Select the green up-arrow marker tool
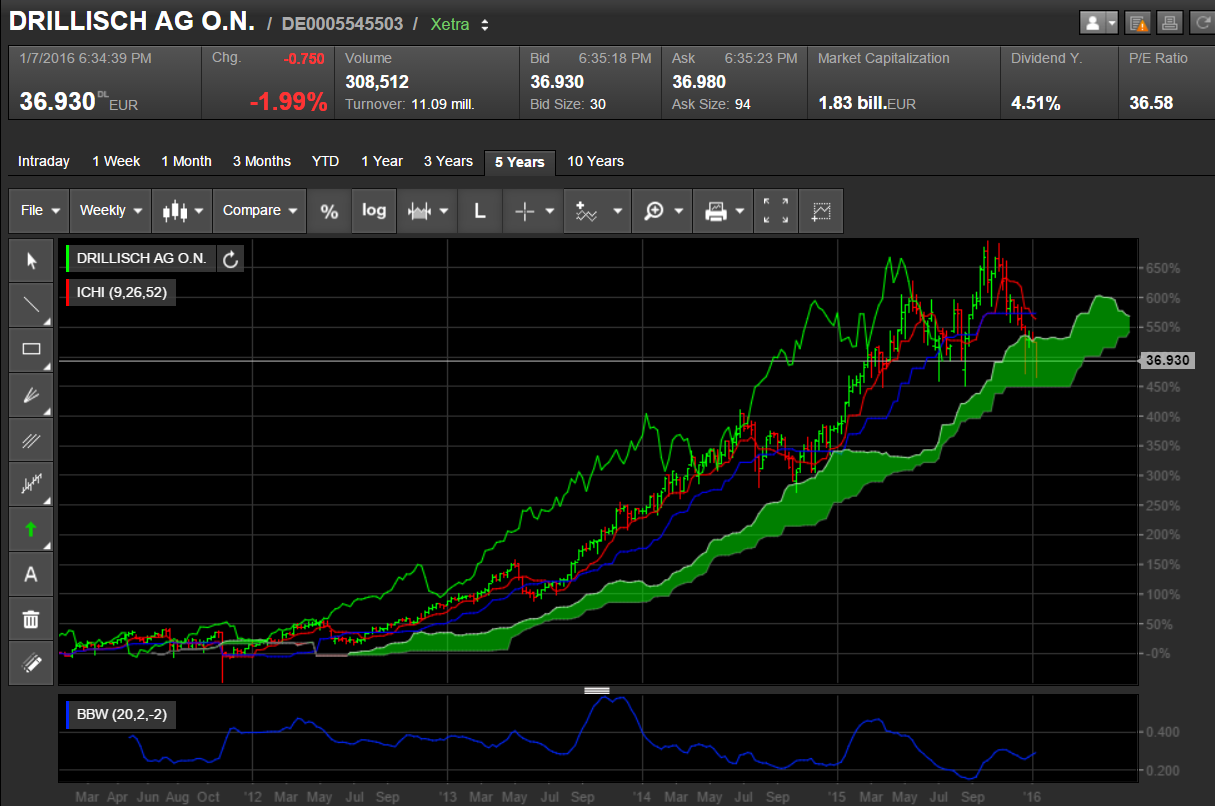This screenshot has height=806, width=1215. click(31, 529)
